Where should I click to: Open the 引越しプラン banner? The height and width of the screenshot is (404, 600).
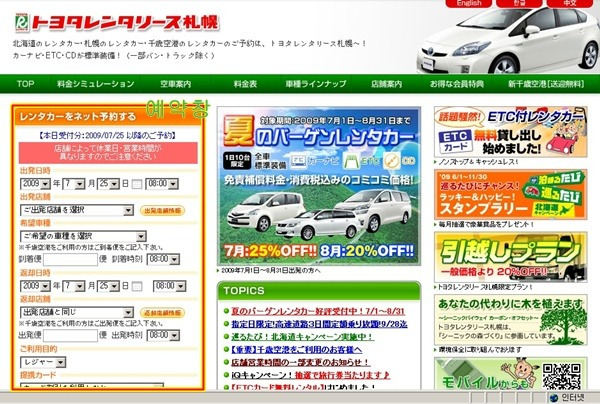coord(510,257)
